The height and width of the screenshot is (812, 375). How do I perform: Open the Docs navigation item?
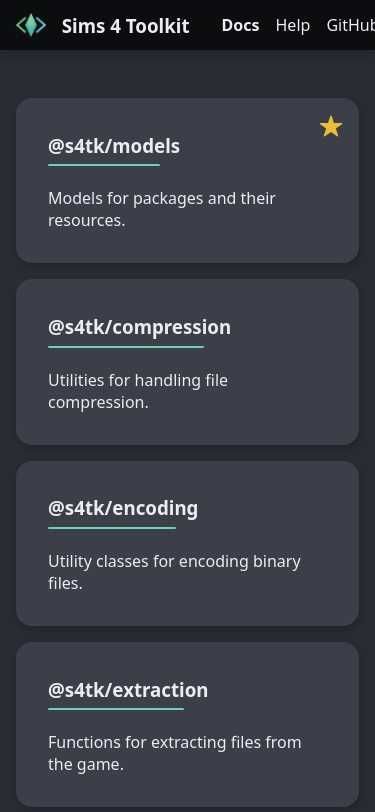[240, 25]
